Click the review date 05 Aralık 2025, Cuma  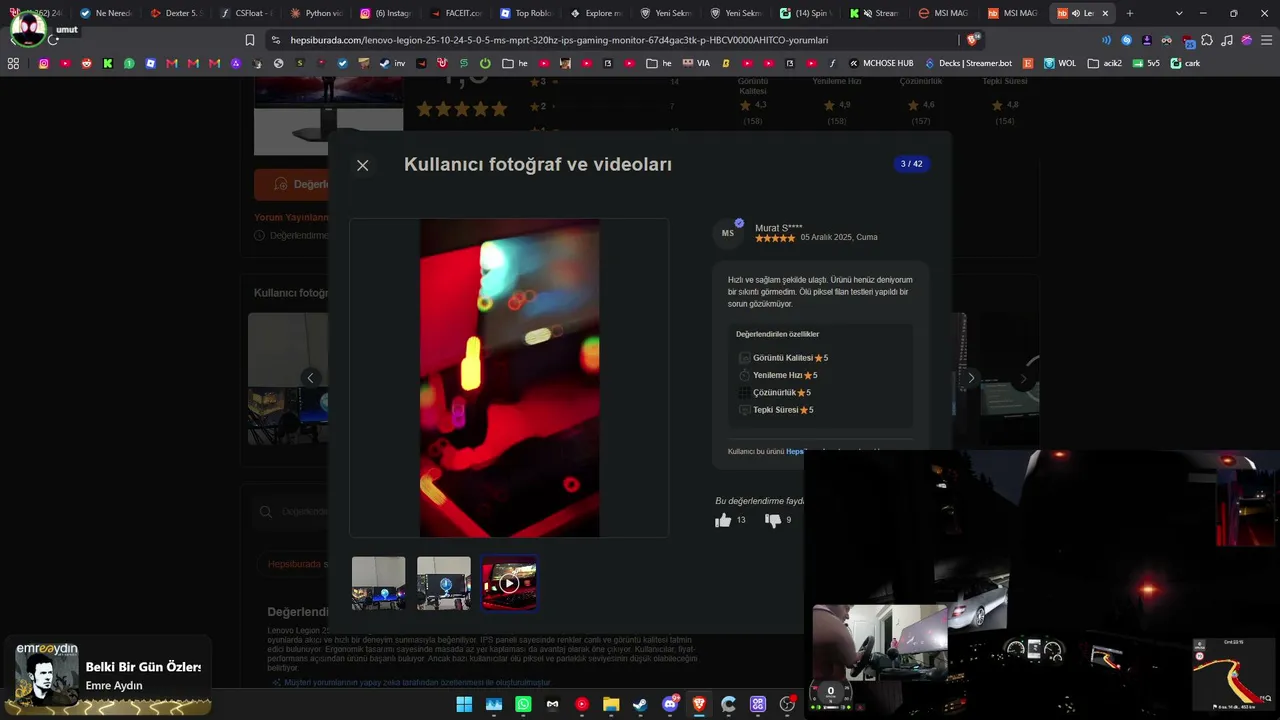[x=839, y=238]
